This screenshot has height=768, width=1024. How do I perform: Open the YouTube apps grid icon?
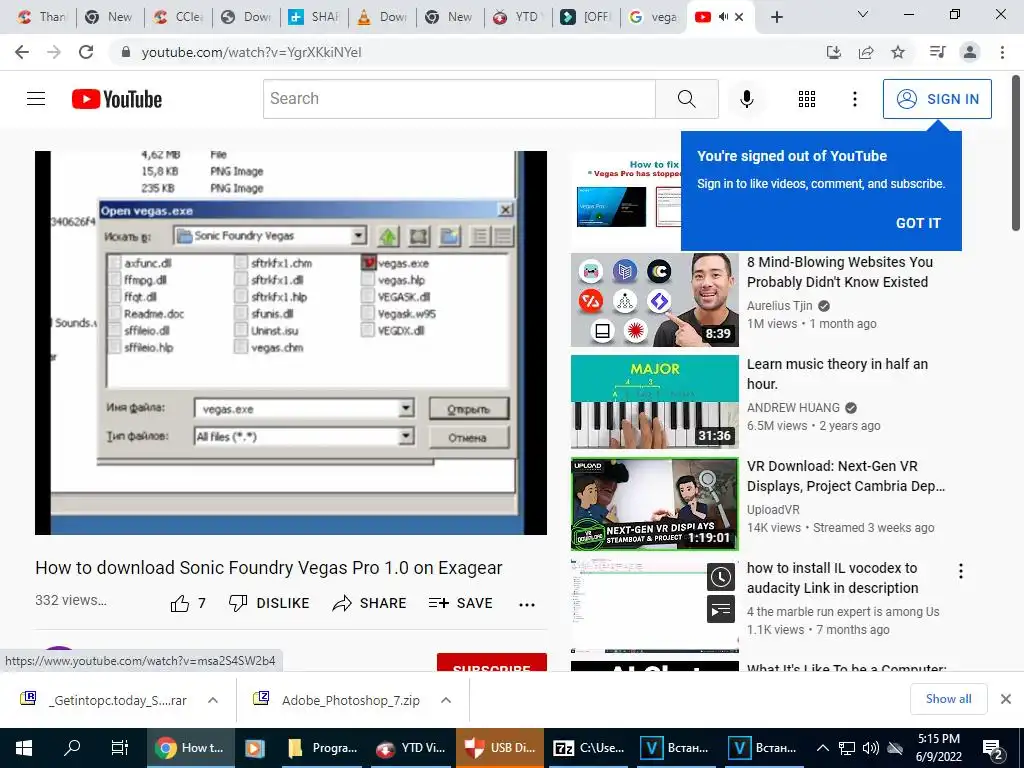point(807,99)
